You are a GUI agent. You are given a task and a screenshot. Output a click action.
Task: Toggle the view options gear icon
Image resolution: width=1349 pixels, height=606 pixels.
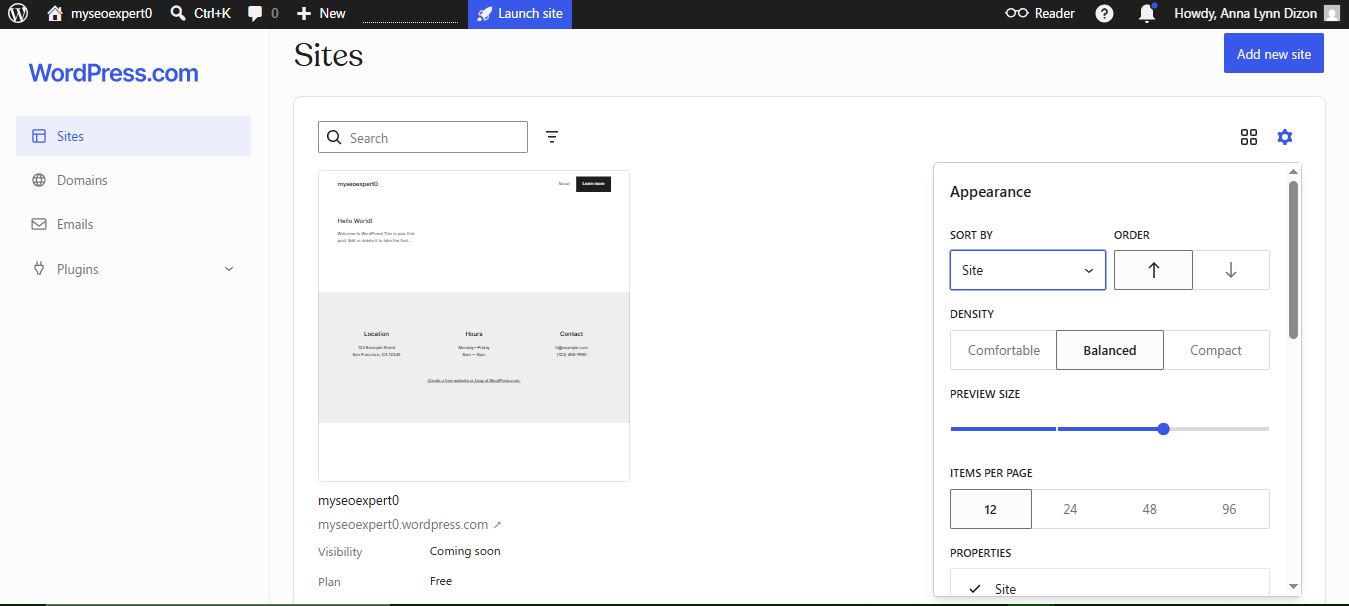click(1285, 137)
